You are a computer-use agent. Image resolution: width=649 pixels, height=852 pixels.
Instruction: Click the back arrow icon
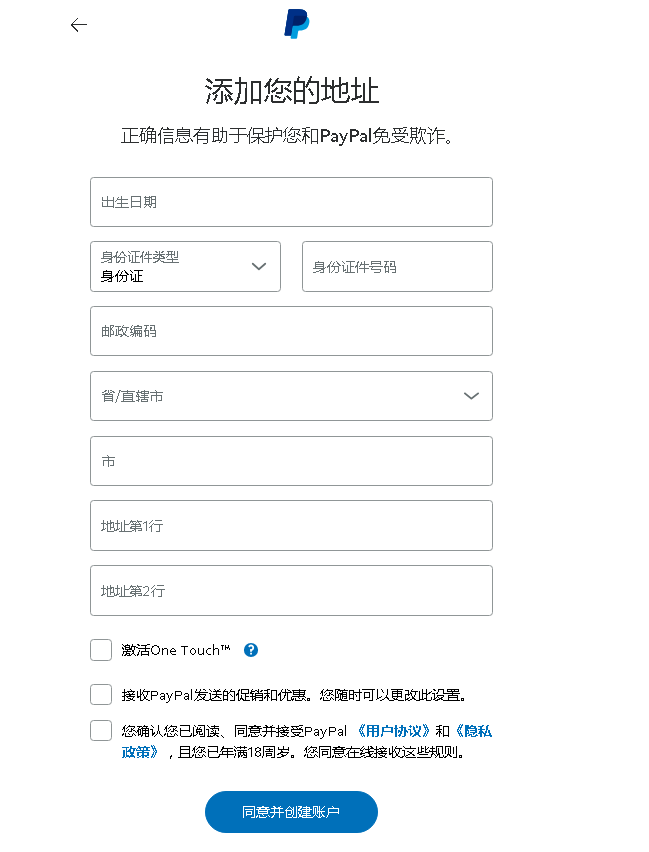79,25
